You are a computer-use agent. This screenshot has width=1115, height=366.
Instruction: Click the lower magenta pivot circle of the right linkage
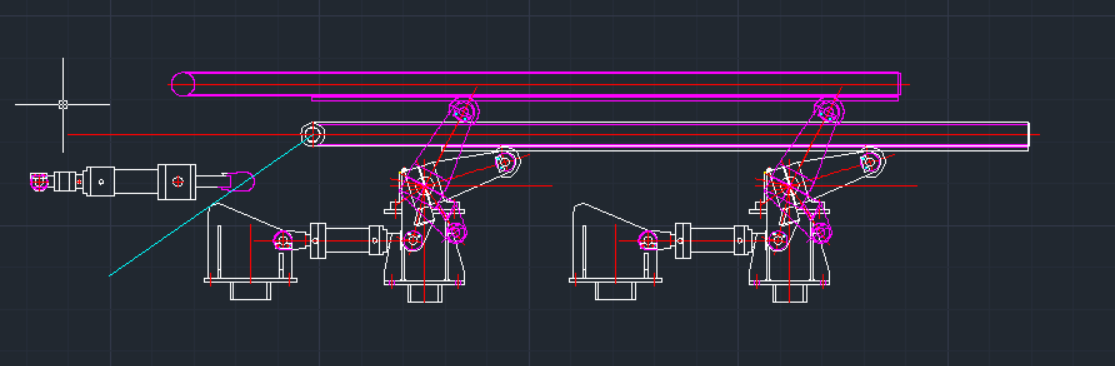(x=821, y=232)
